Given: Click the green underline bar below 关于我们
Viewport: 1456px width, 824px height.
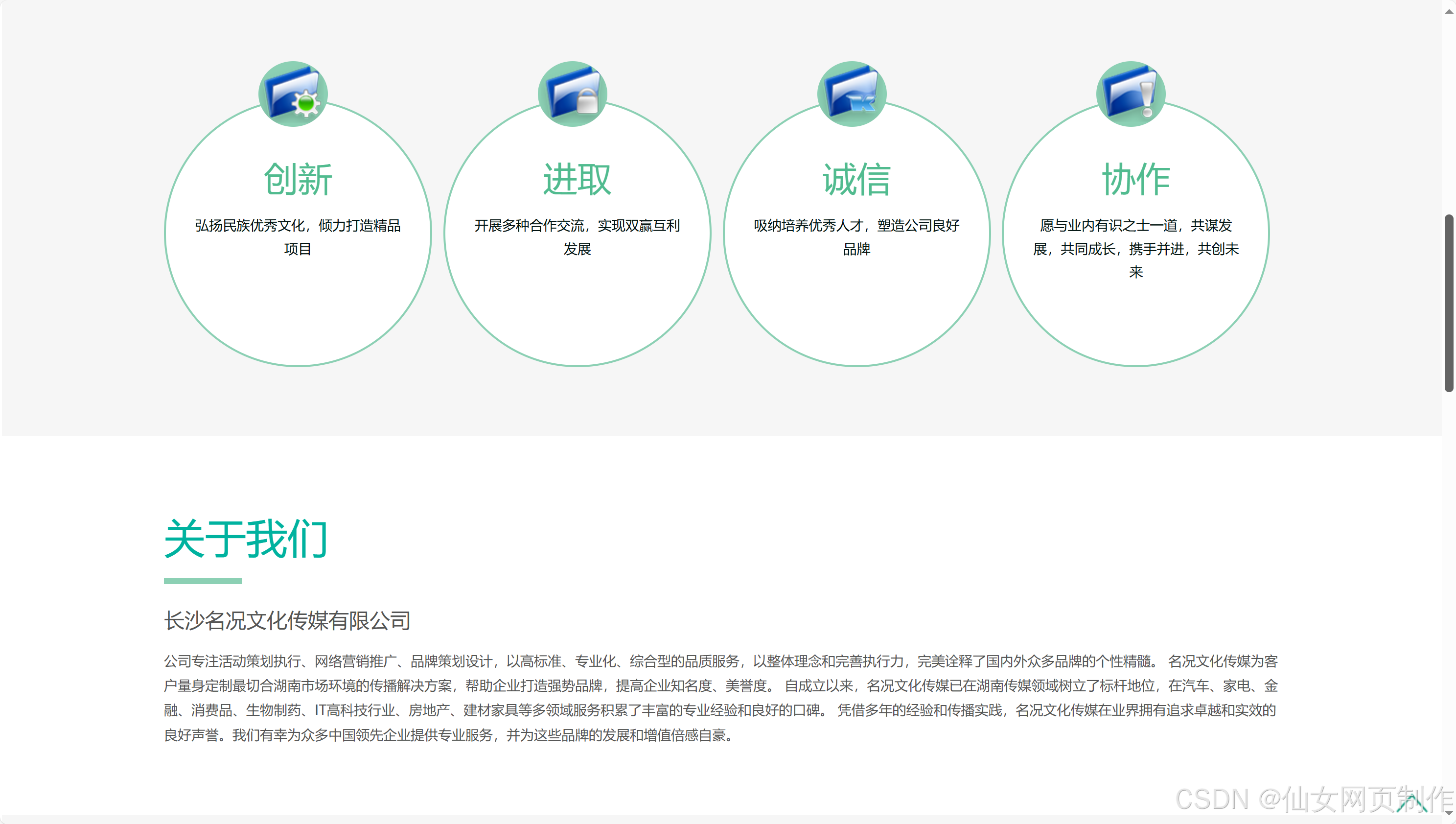Looking at the screenshot, I should pyautogui.click(x=203, y=581).
